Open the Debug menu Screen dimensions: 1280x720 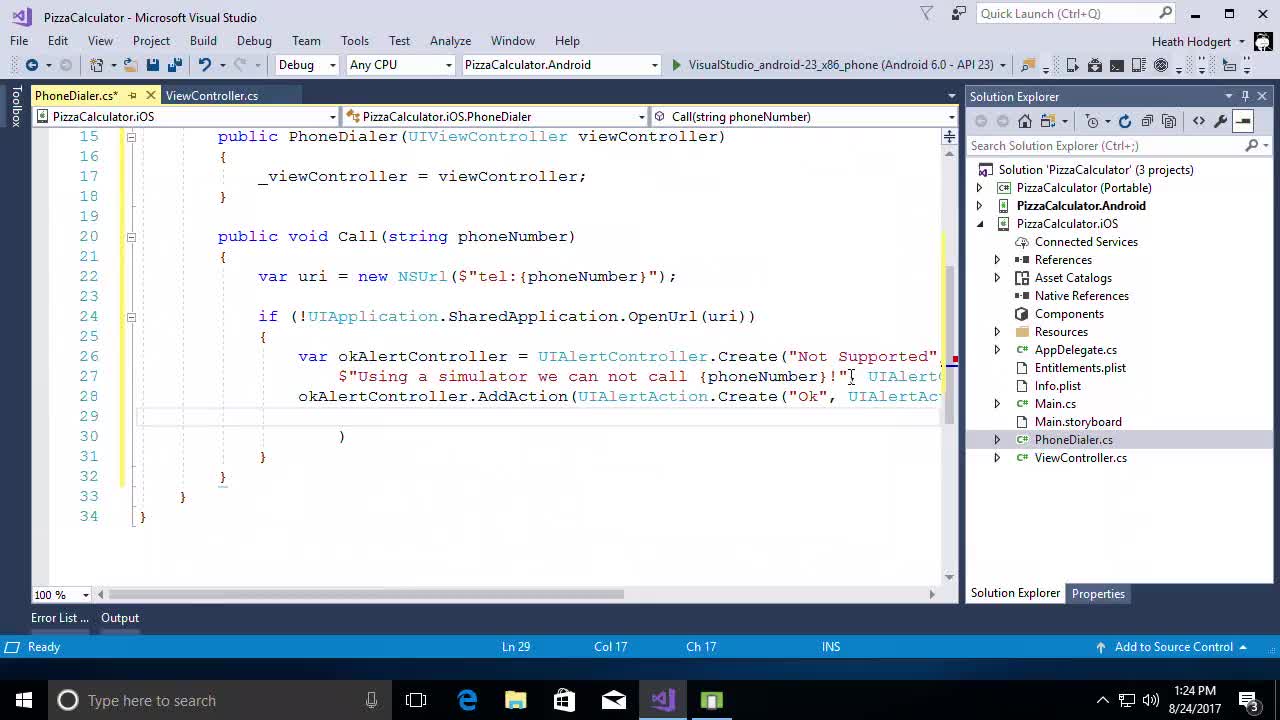[x=254, y=41]
